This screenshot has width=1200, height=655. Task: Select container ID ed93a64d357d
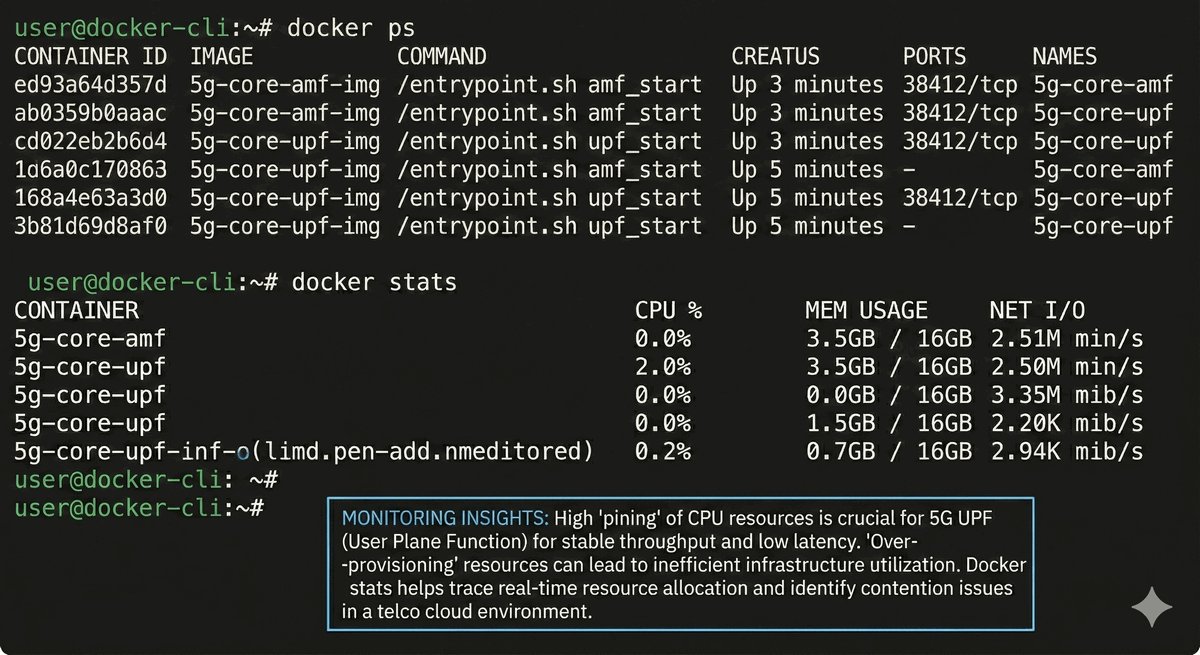91,85
